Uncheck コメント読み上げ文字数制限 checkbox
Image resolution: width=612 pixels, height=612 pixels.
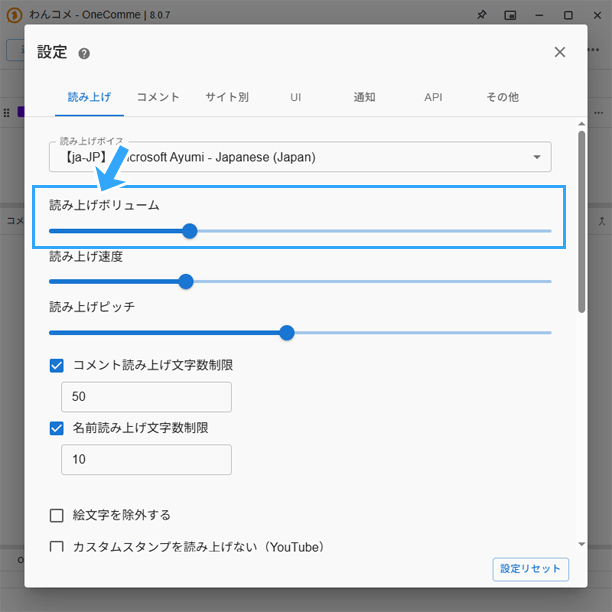57,366
